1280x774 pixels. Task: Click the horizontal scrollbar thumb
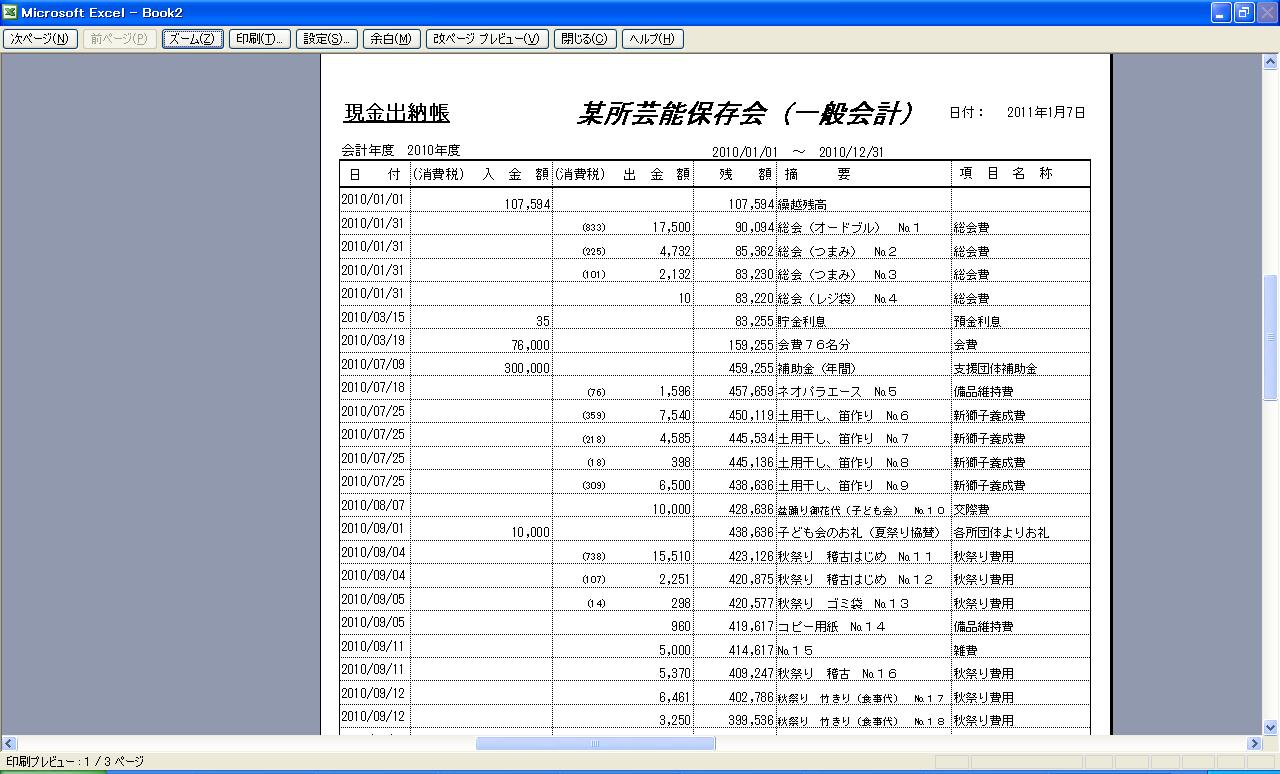[x=595, y=744]
